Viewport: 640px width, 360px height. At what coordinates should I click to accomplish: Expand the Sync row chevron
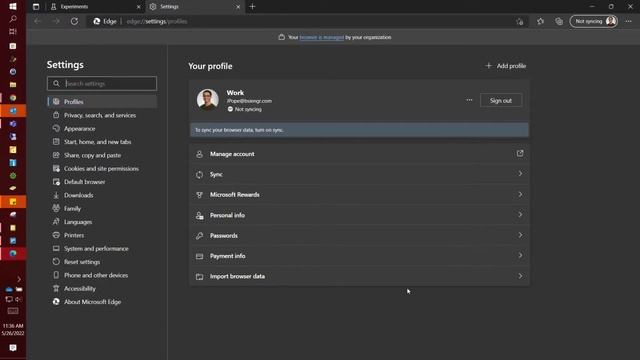520,174
